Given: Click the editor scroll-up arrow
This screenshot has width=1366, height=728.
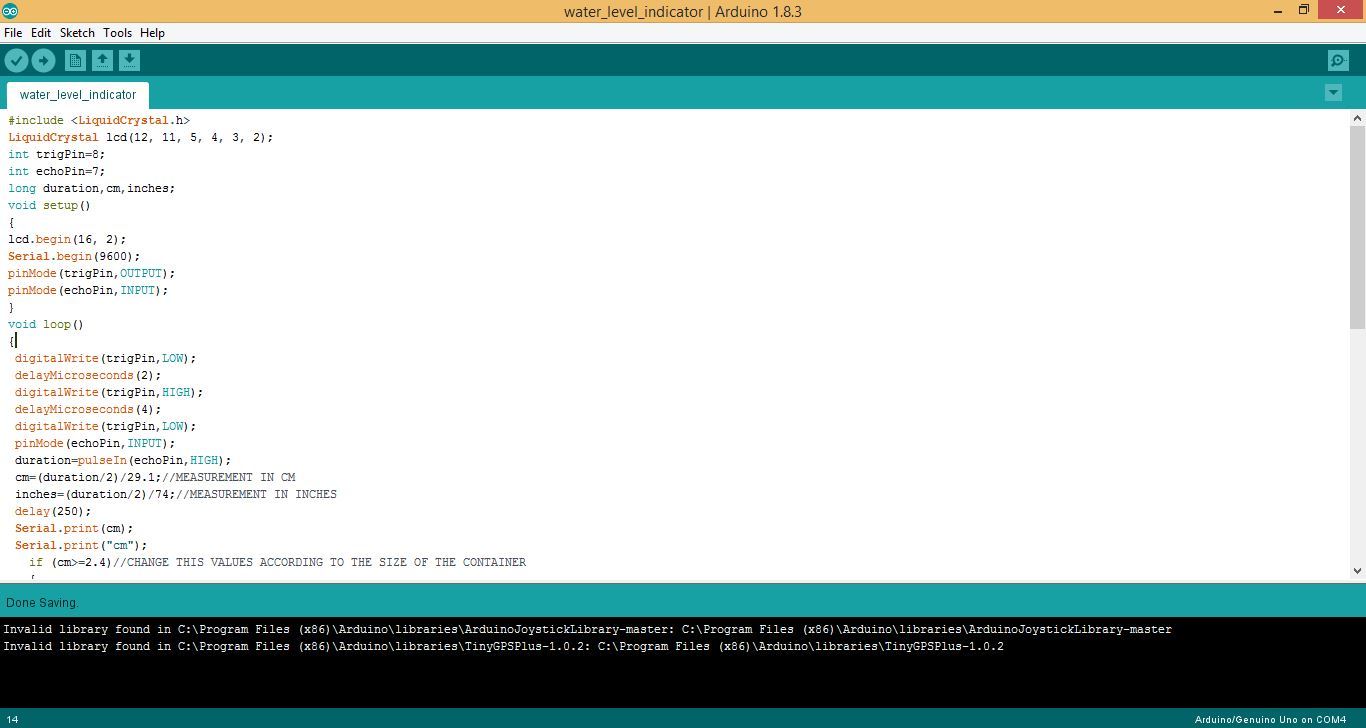Looking at the screenshot, I should coord(1357,118).
